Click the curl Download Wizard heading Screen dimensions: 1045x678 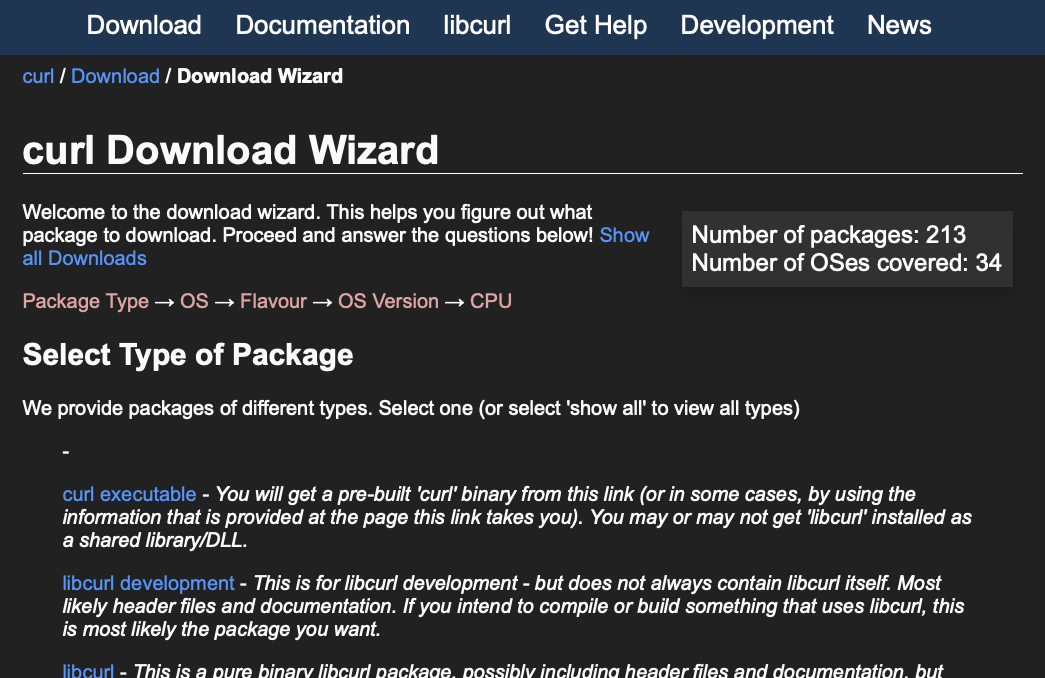click(231, 150)
